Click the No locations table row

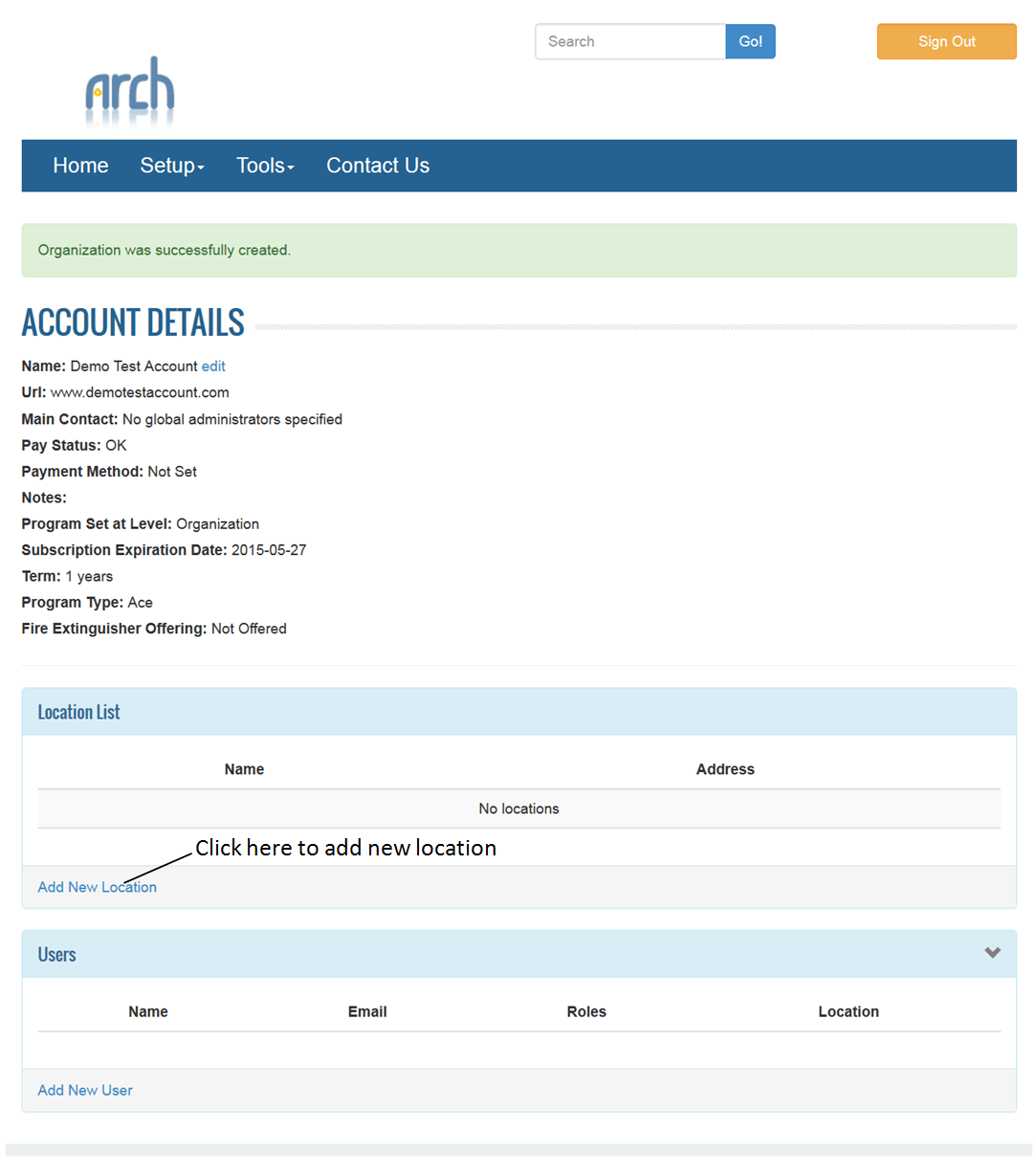coord(519,809)
